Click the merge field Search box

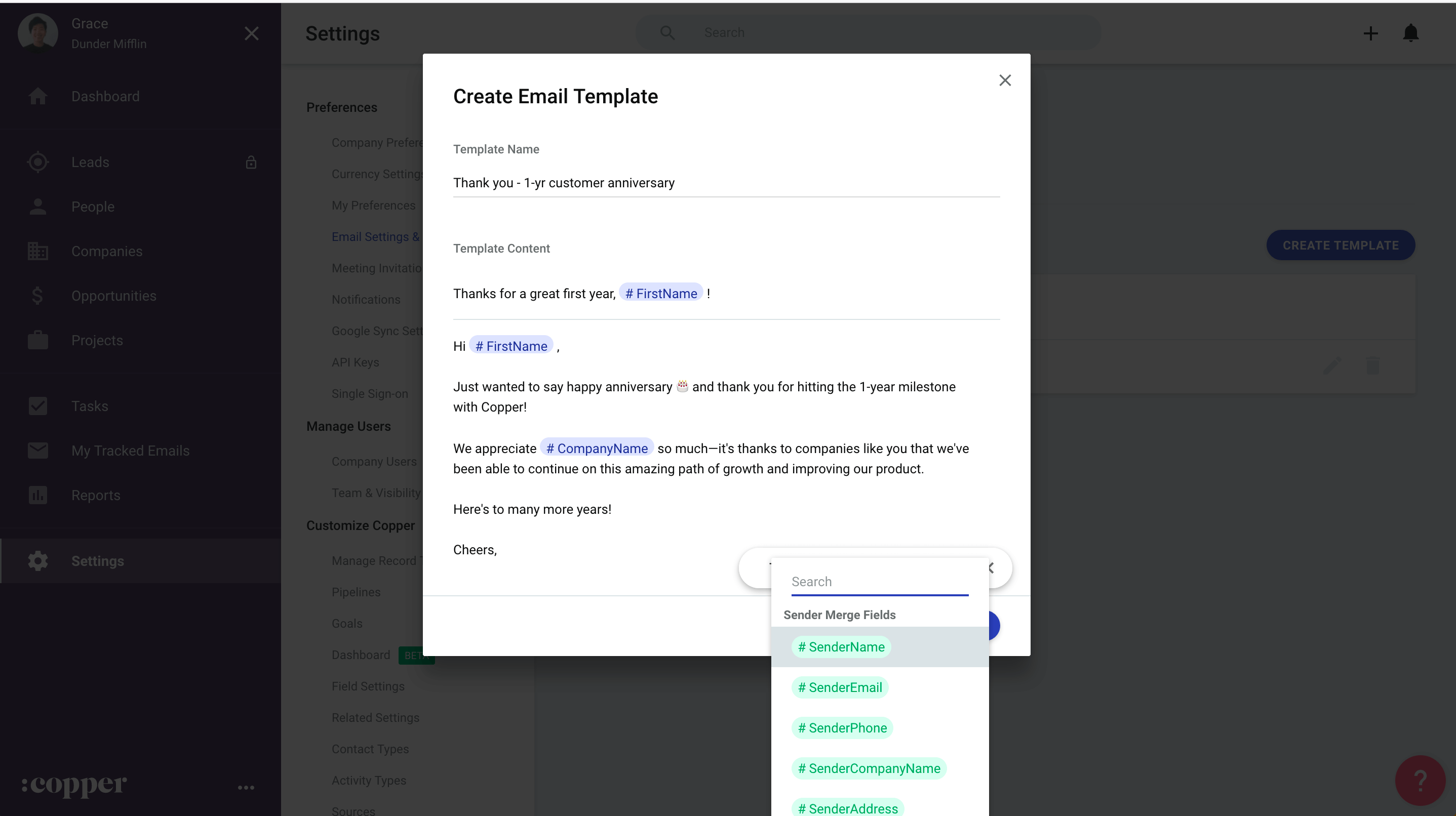pos(880,582)
